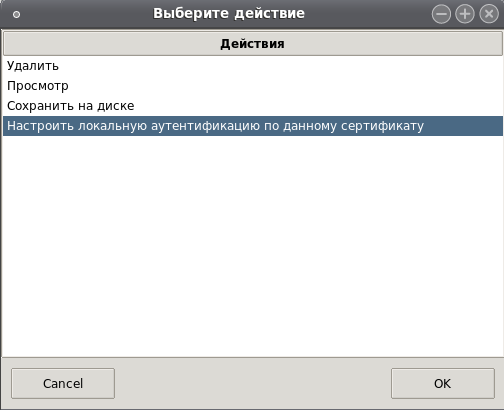The width and height of the screenshot is (504, 410).
Task: Select the Удалить action
Action: pyautogui.click(x=253, y=66)
